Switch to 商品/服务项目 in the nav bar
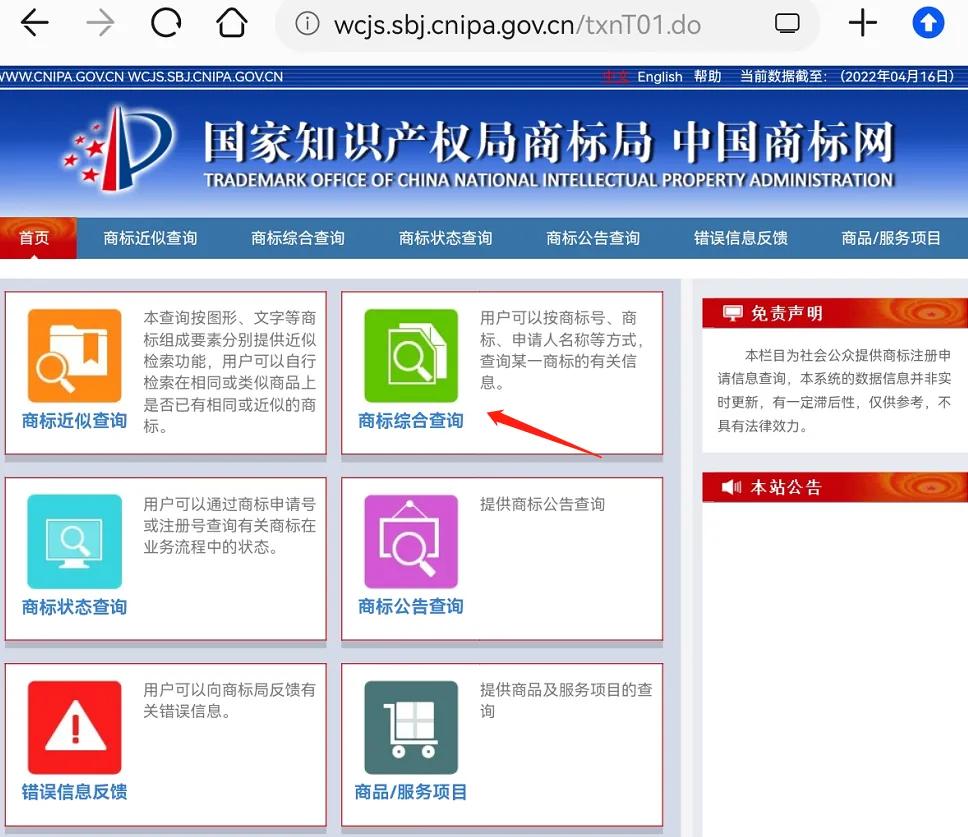The image size is (968, 837). coord(891,238)
